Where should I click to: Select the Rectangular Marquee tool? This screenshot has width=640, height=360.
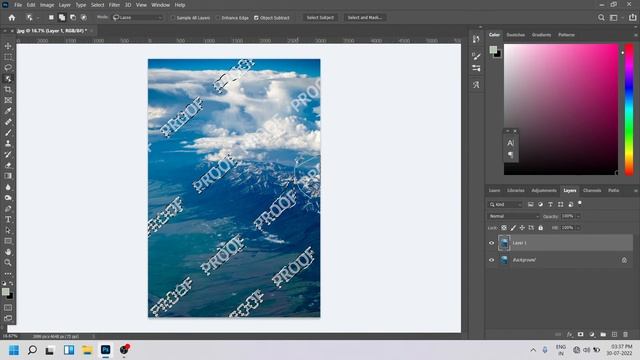coord(8,57)
